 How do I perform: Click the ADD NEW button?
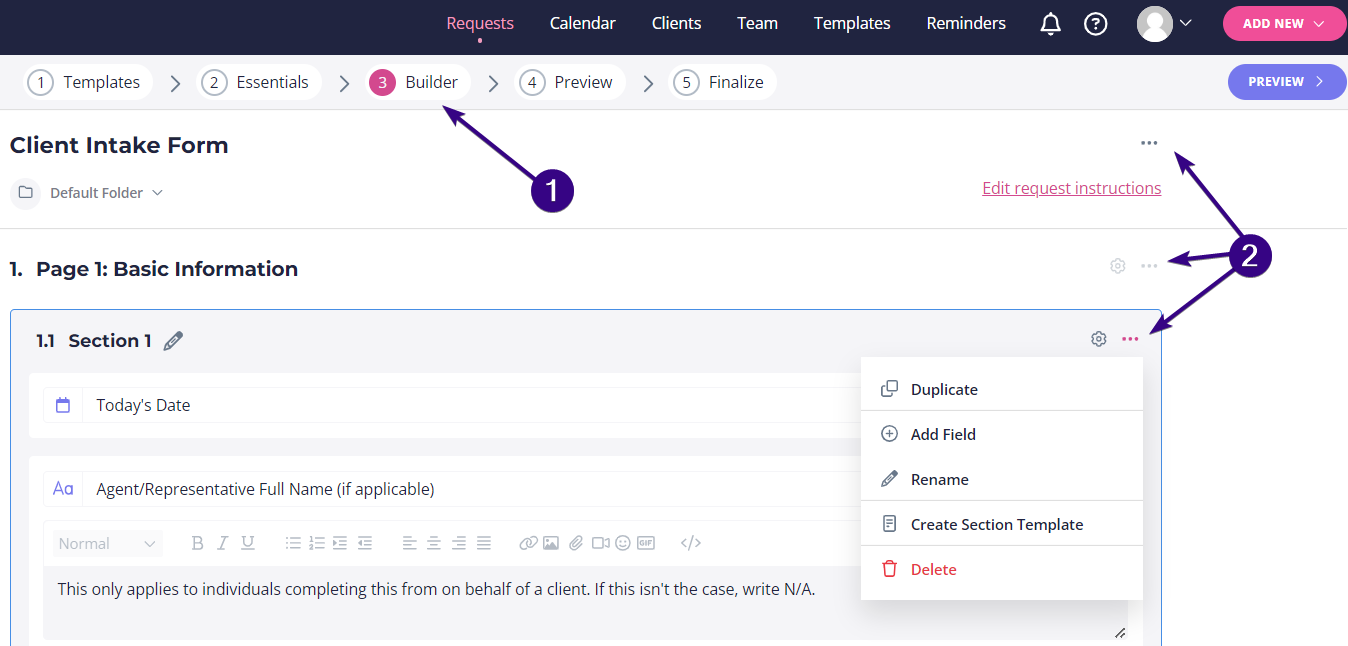(x=1284, y=24)
